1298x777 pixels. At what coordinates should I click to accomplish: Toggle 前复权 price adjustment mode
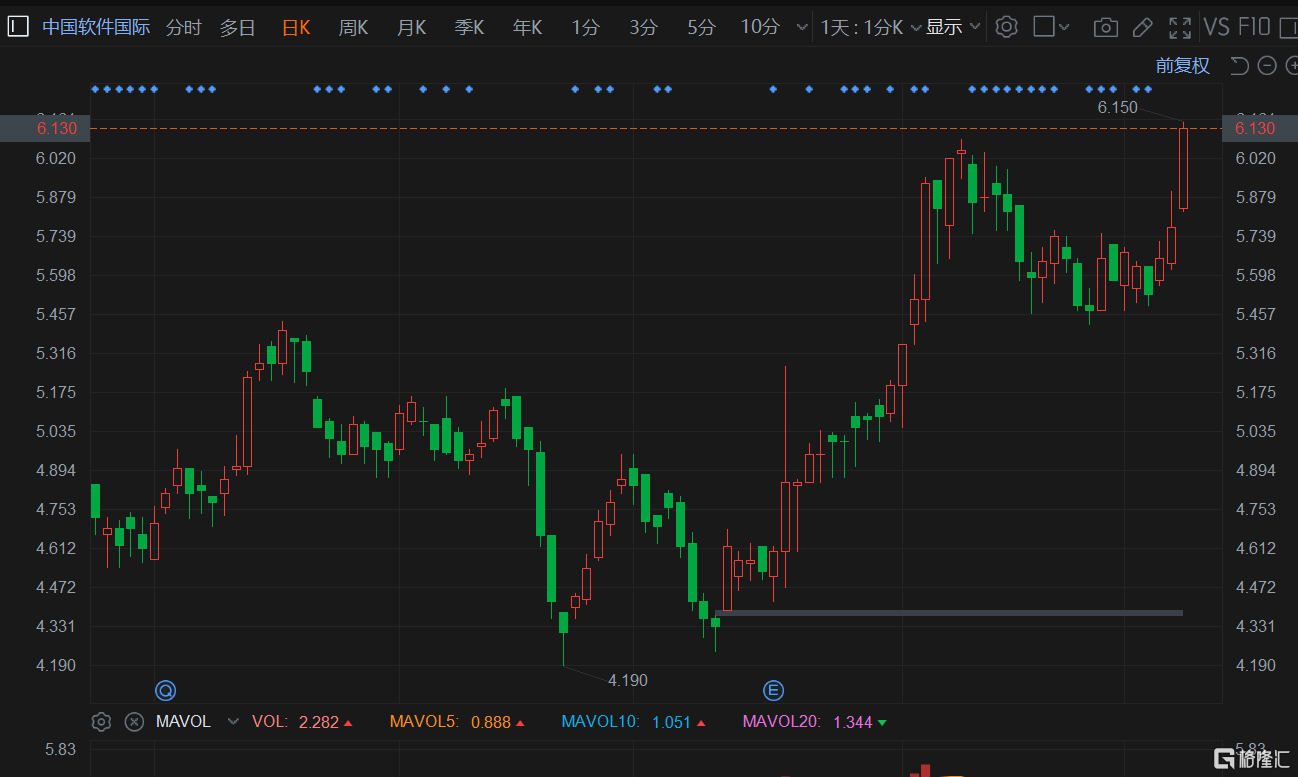point(1182,66)
